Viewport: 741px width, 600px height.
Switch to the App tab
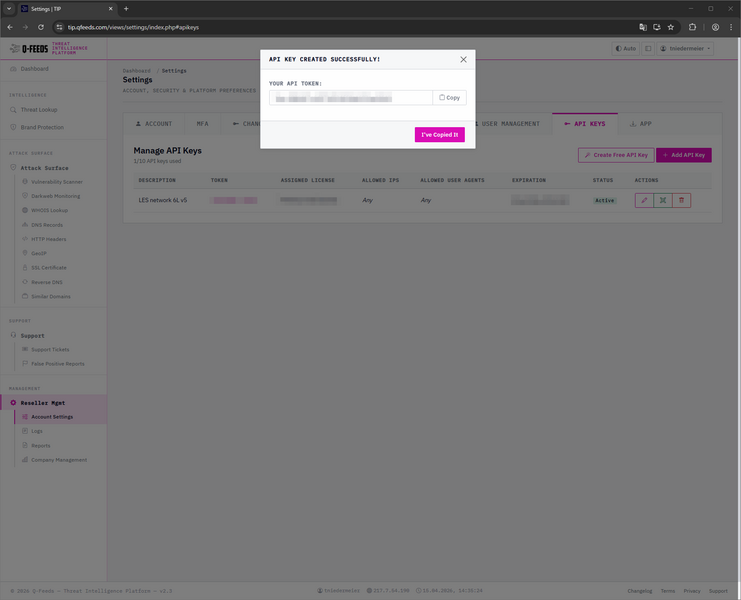pos(640,124)
